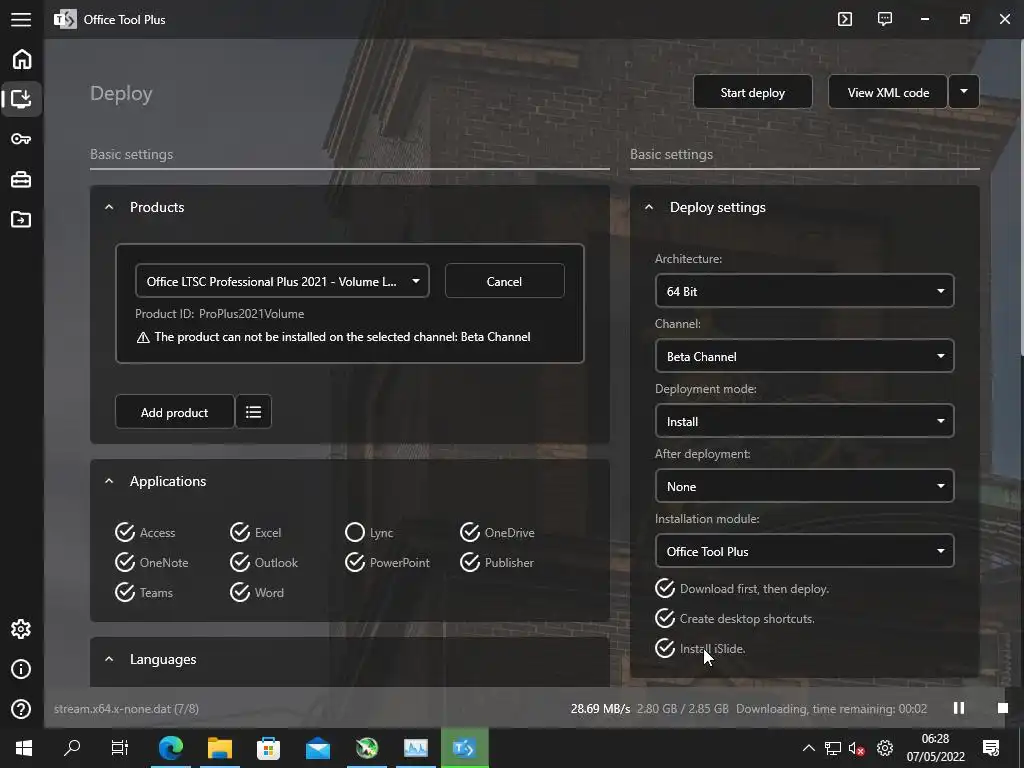Select the right Basic settings tab
1024x768 pixels.
[671, 154]
